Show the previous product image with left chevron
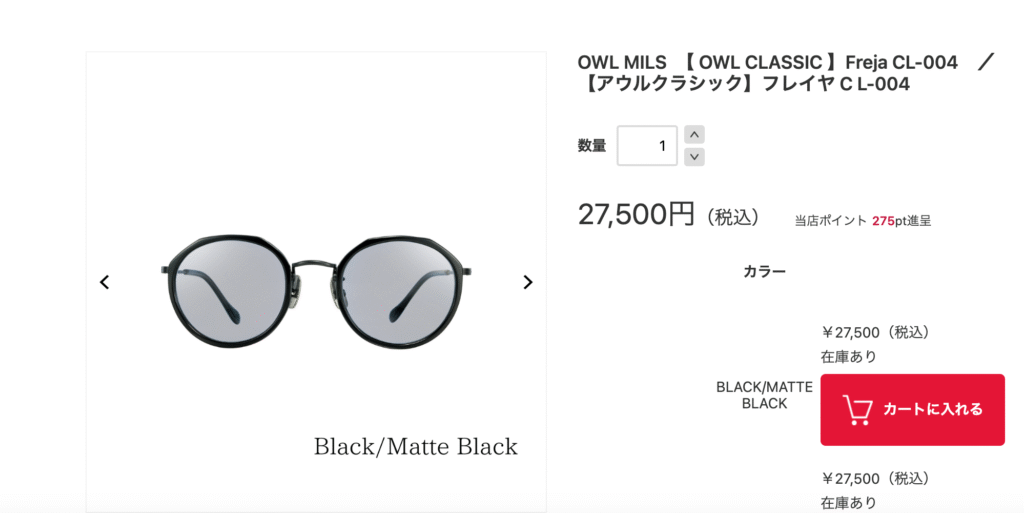 click(104, 282)
